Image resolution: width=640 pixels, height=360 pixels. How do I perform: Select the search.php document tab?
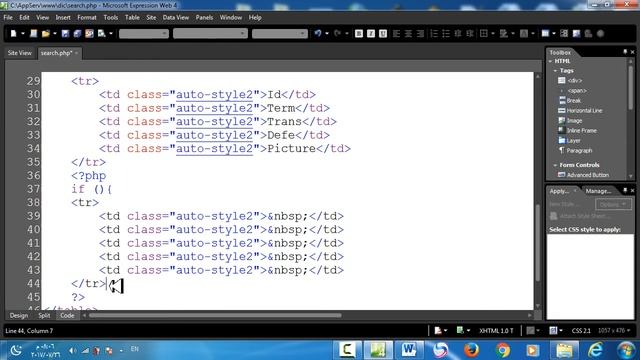pos(56,53)
